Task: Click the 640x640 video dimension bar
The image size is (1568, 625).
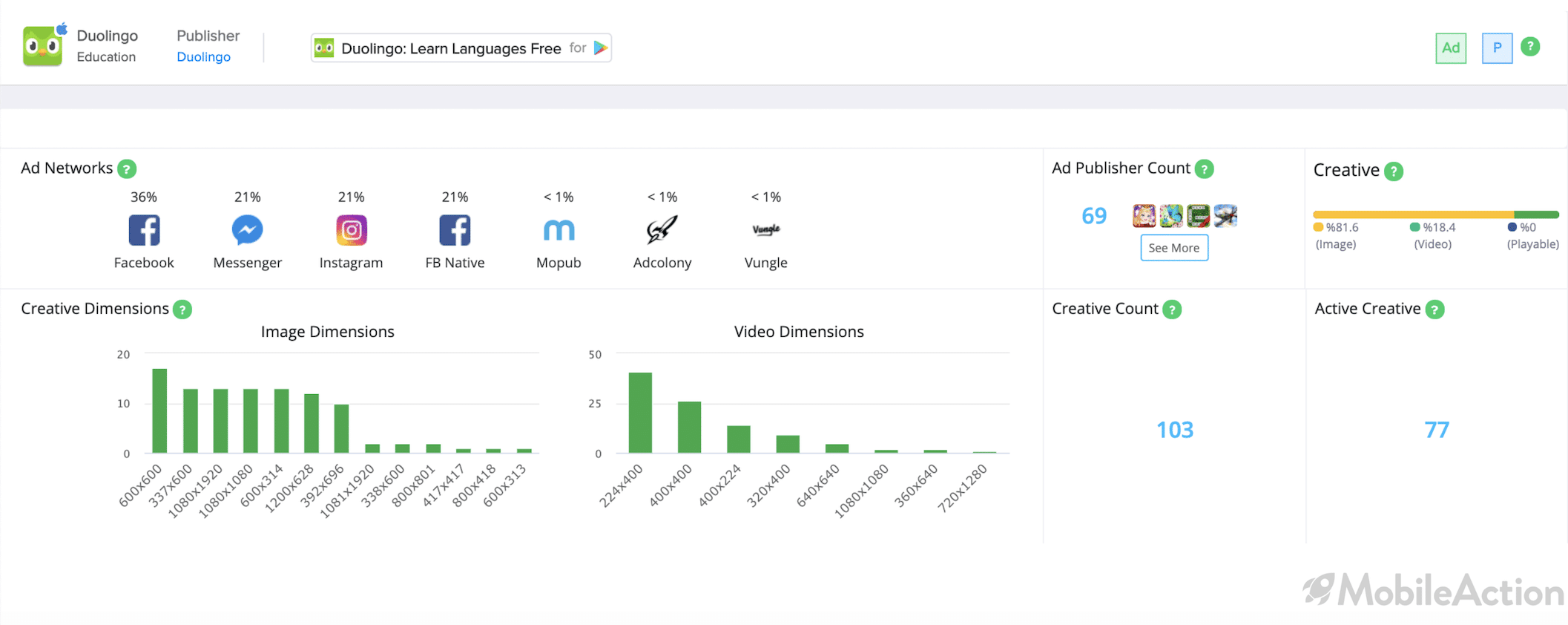Action: [837, 448]
